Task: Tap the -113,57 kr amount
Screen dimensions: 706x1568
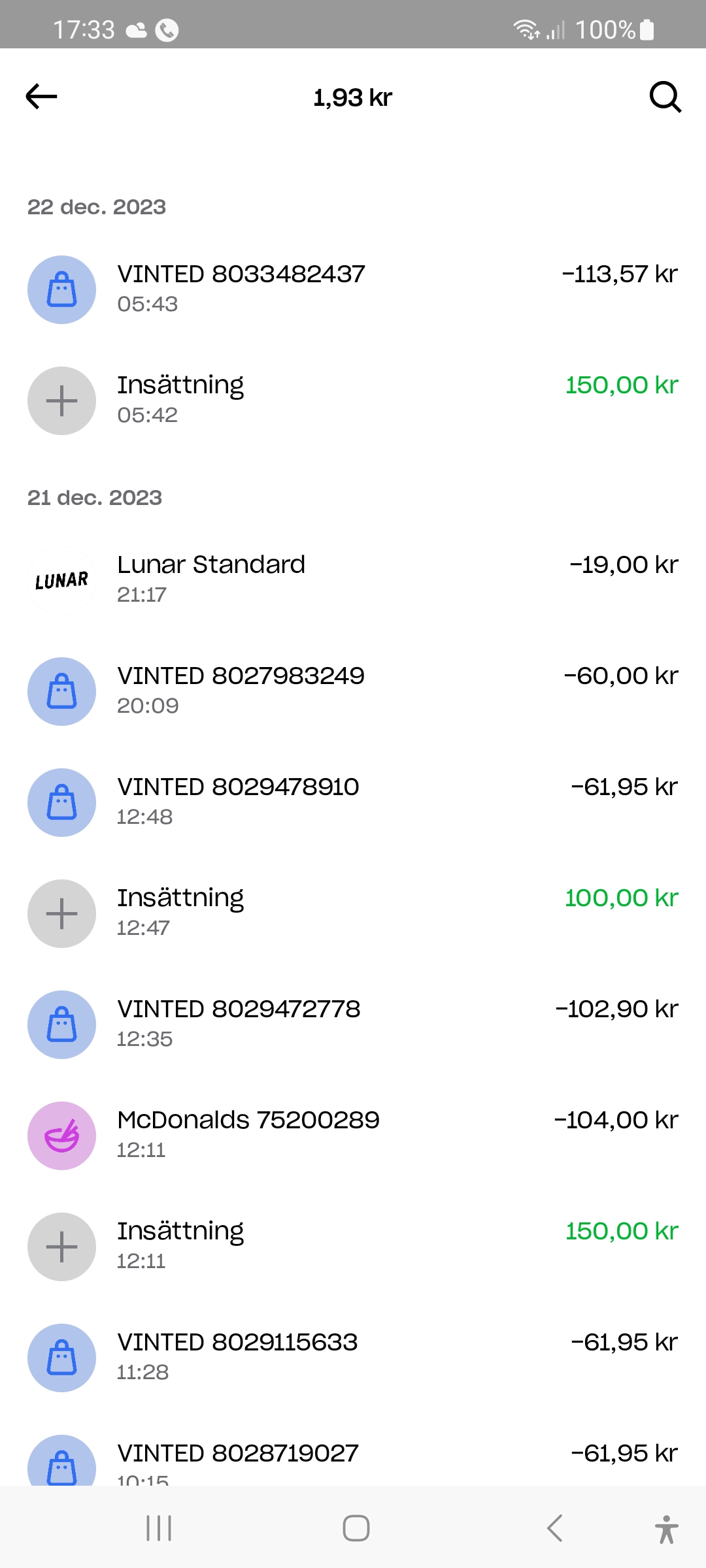Action: (x=619, y=274)
